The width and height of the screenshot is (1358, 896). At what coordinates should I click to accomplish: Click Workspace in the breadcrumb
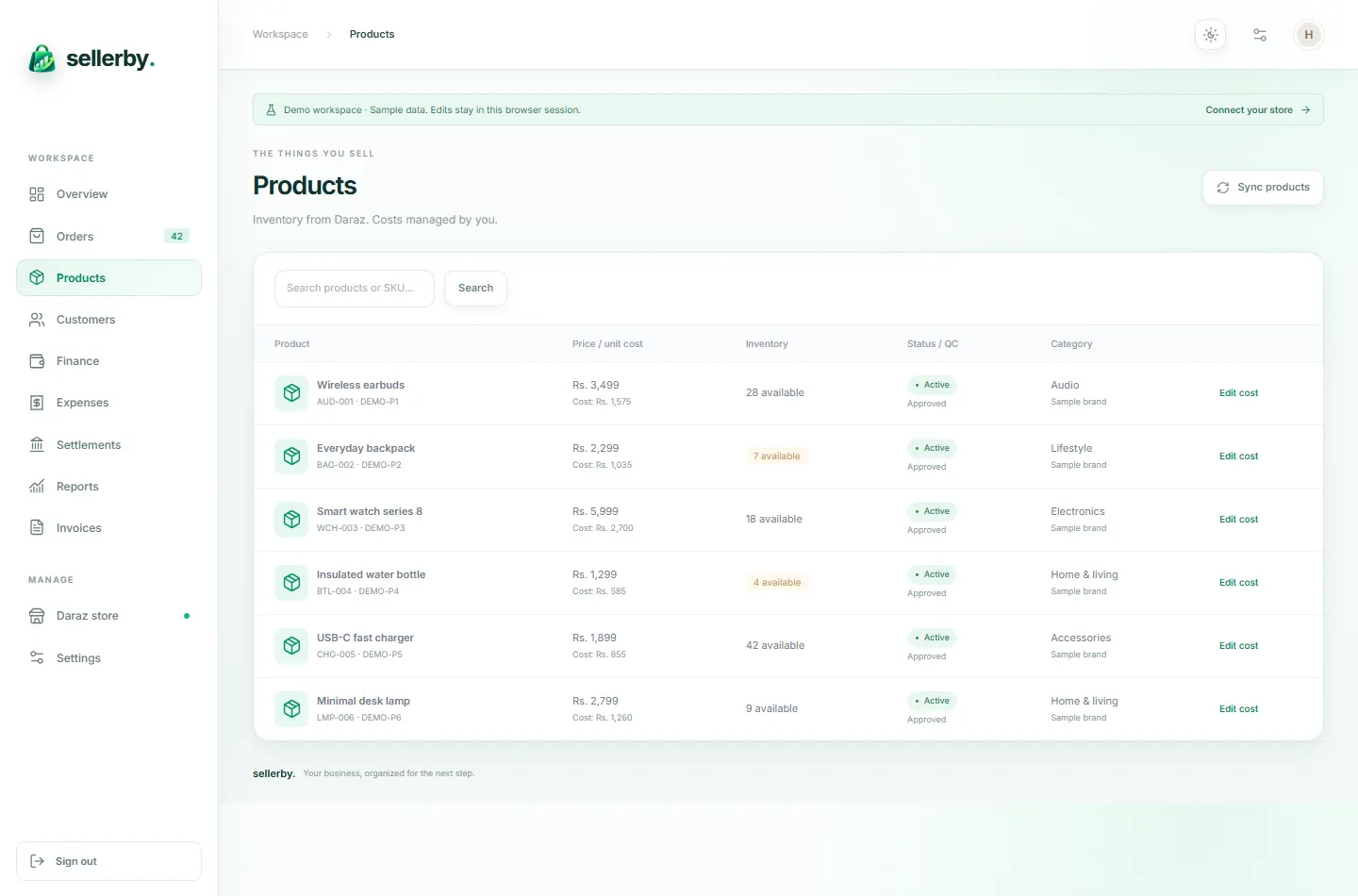point(280,34)
